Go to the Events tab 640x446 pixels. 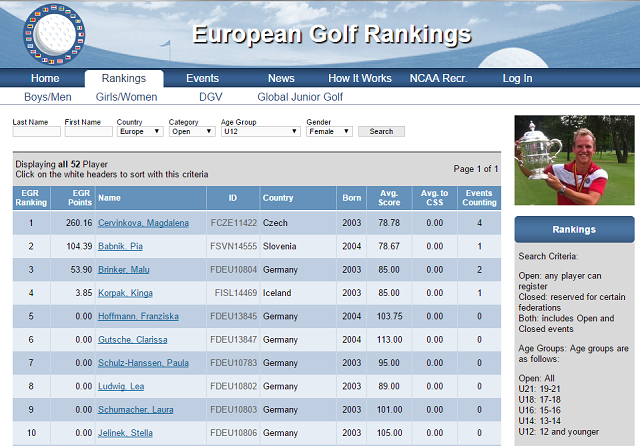pos(202,78)
